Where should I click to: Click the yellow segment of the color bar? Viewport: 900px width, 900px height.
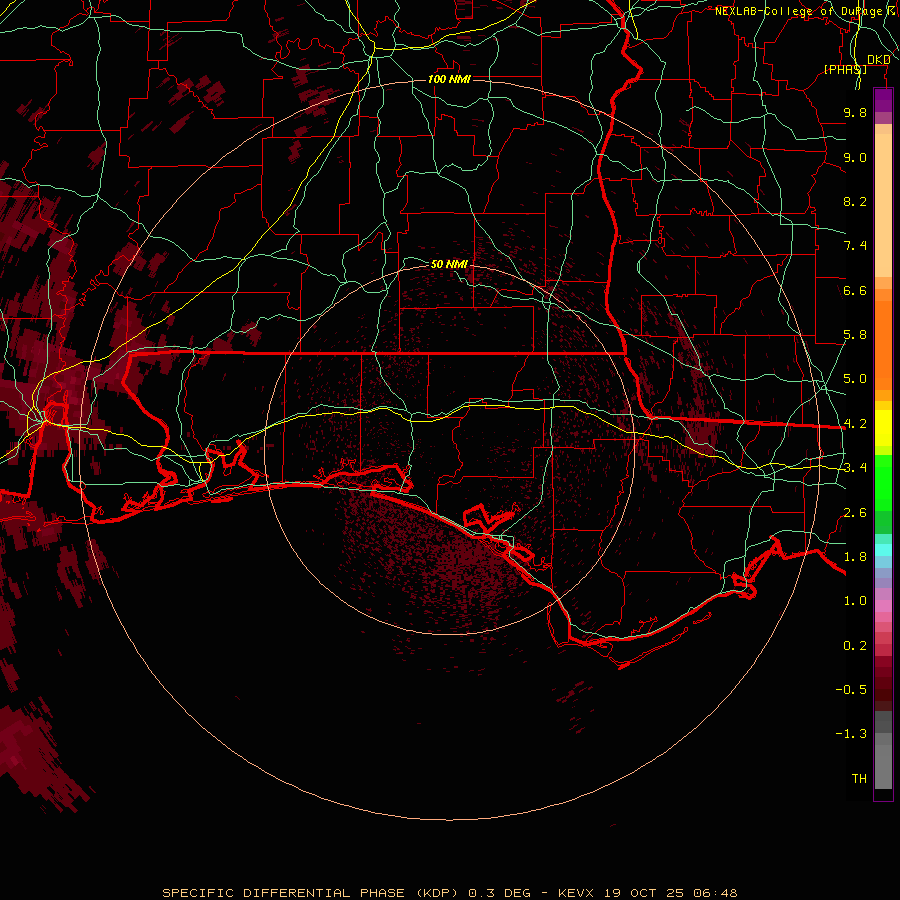883,428
